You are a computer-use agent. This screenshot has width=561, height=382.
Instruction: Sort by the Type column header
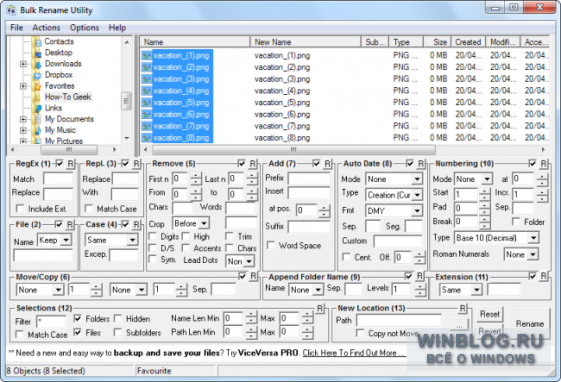406,42
